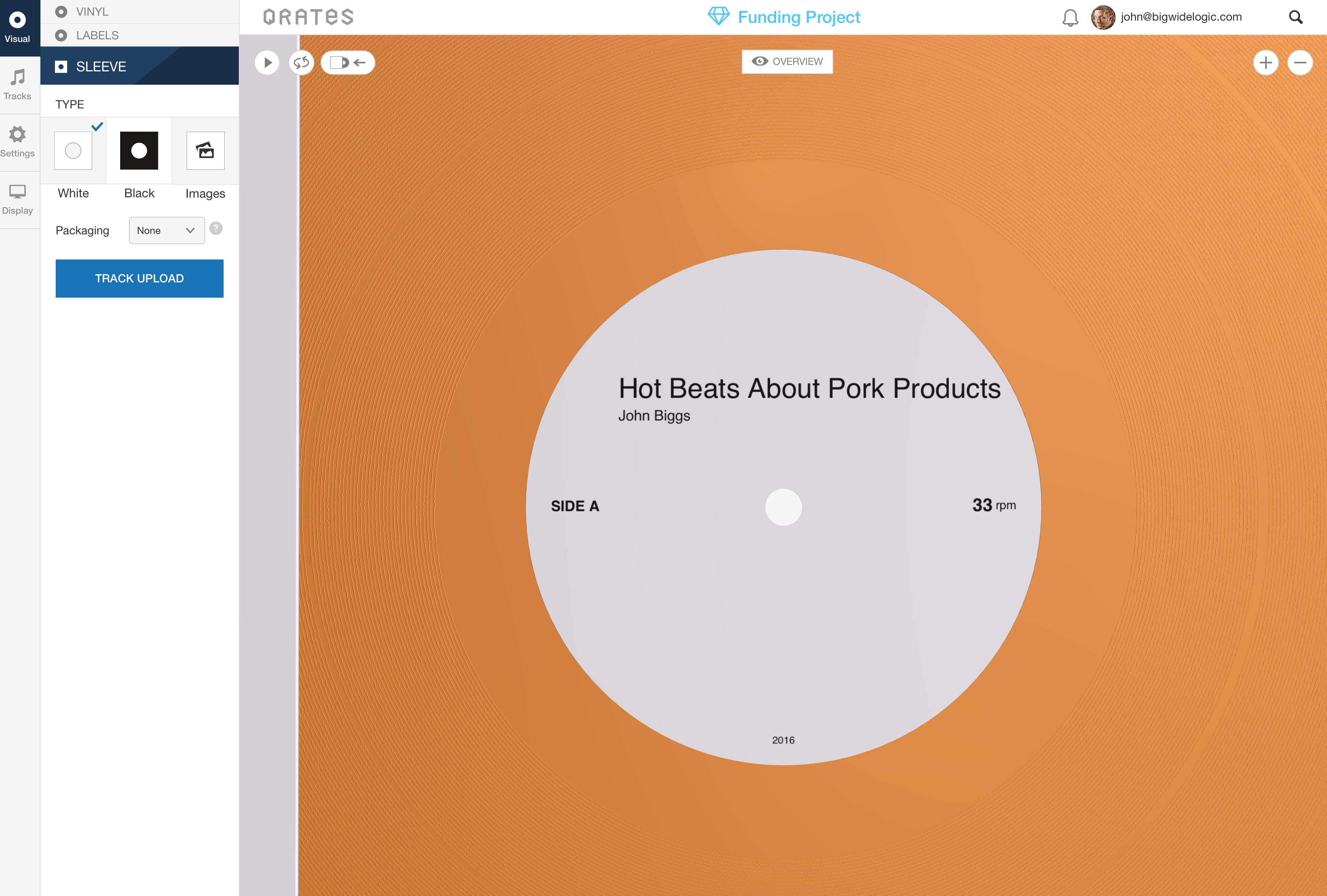Image resolution: width=1327 pixels, height=896 pixels.
Task: Open the notifications bell
Action: (x=1070, y=18)
